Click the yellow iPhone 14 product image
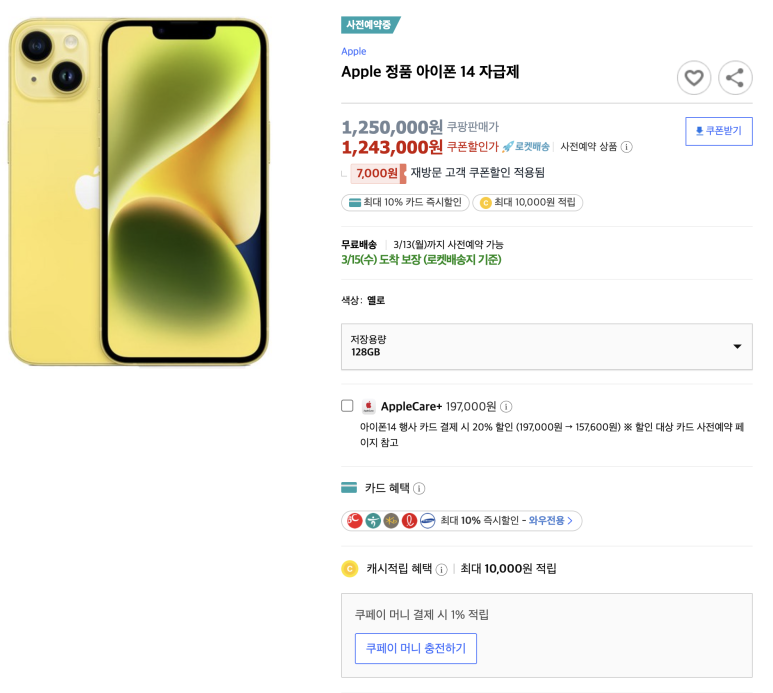The image size is (773, 693). (x=139, y=192)
